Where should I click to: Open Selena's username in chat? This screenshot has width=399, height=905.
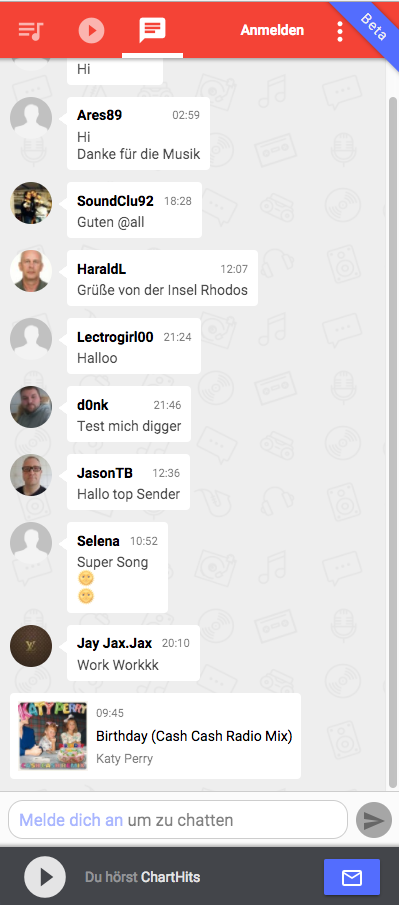[98, 541]
